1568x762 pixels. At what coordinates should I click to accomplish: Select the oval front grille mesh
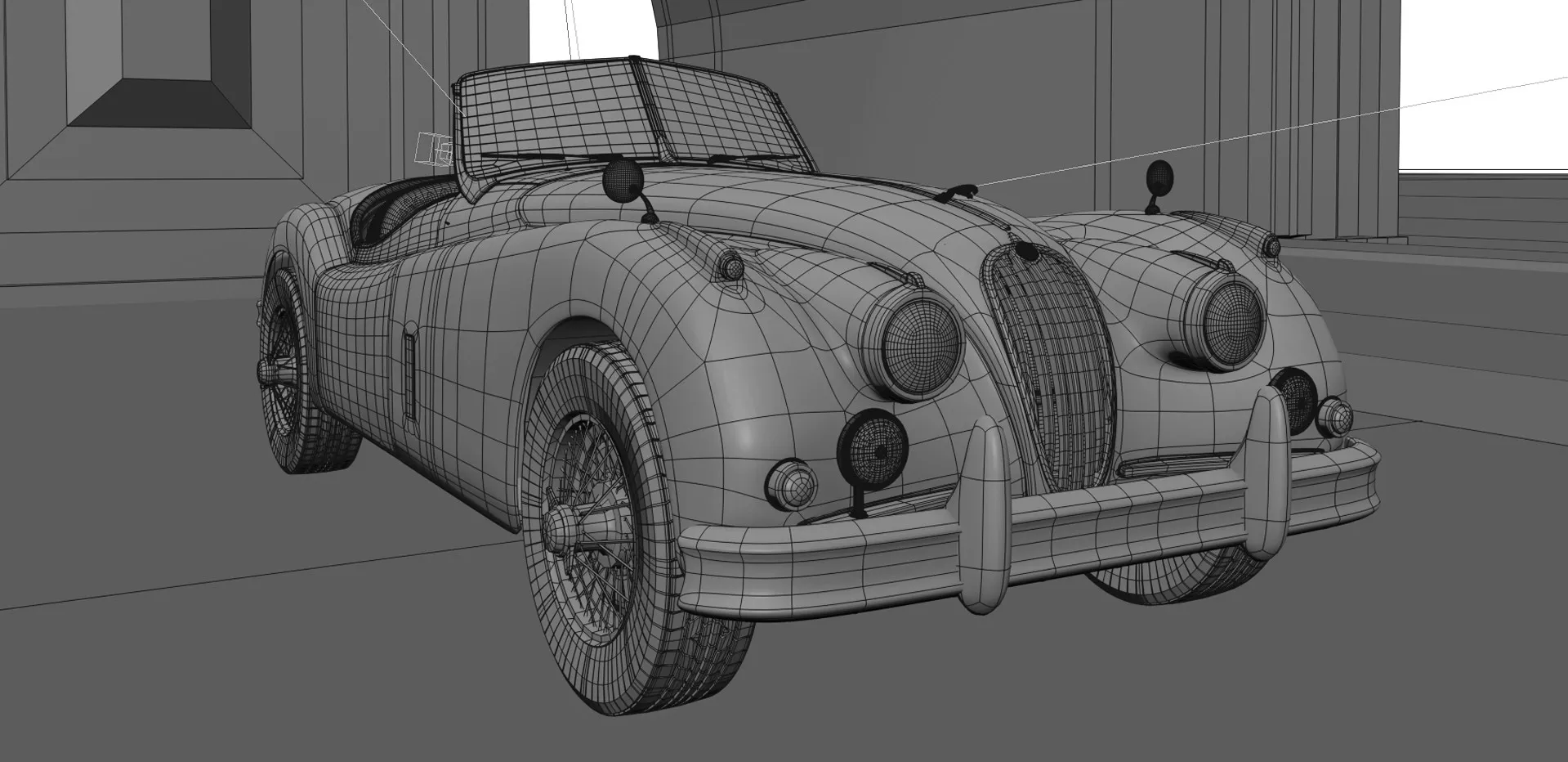1050,364
